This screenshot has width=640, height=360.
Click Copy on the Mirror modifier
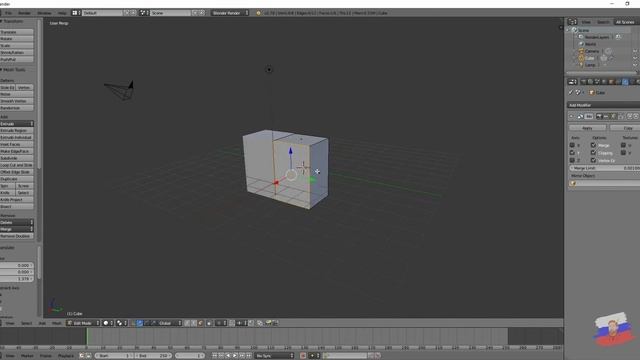[625, 128]
